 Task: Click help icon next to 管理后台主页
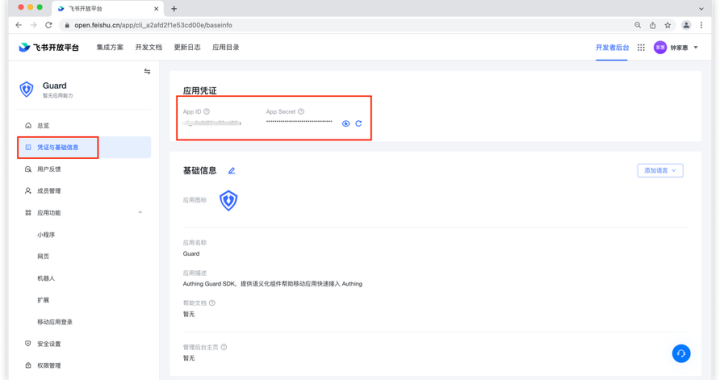pos(224,347)
